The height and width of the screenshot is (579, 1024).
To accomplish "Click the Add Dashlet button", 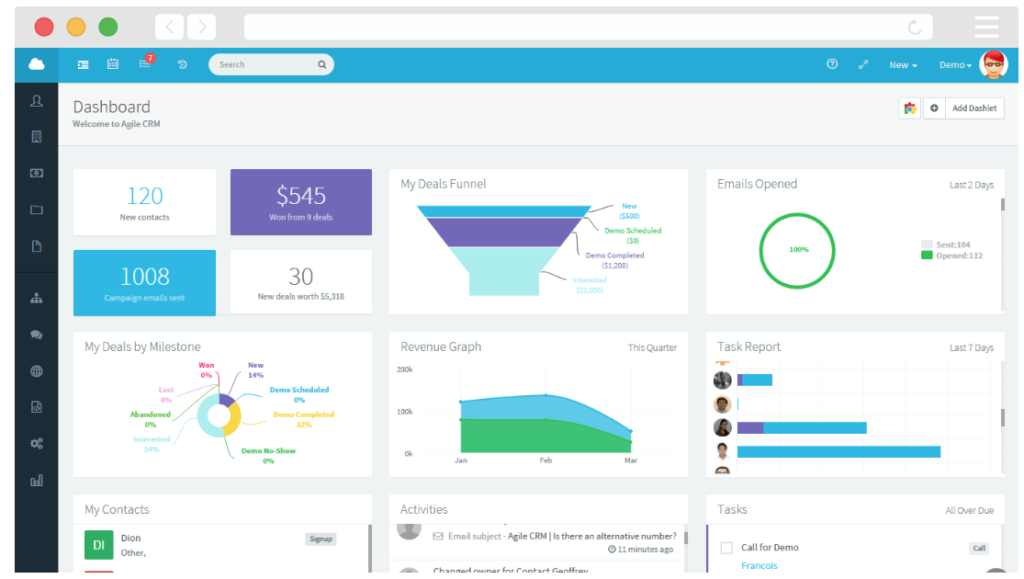I will click(974, 108).
